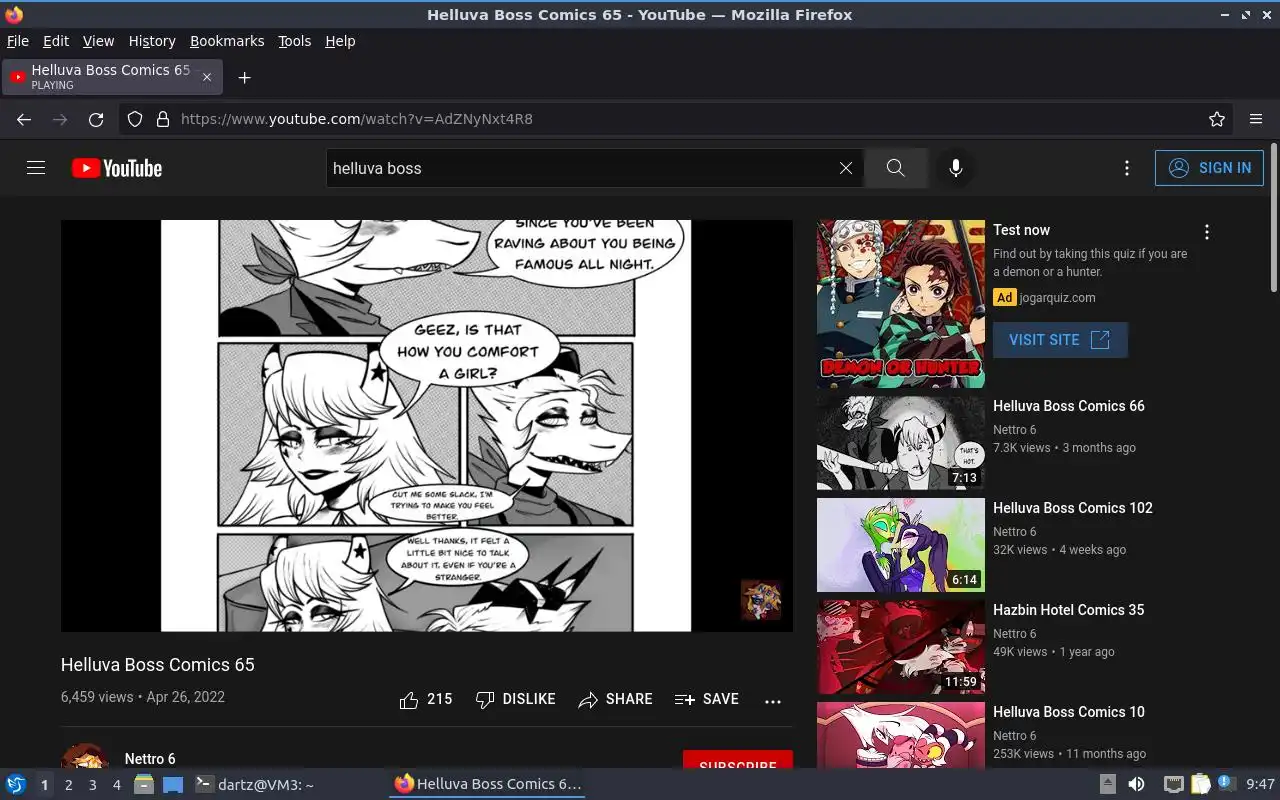Click the Firefox taskbar entry
The width and height of the screenshot is (1280, 800).
click(x=487, y=784)
